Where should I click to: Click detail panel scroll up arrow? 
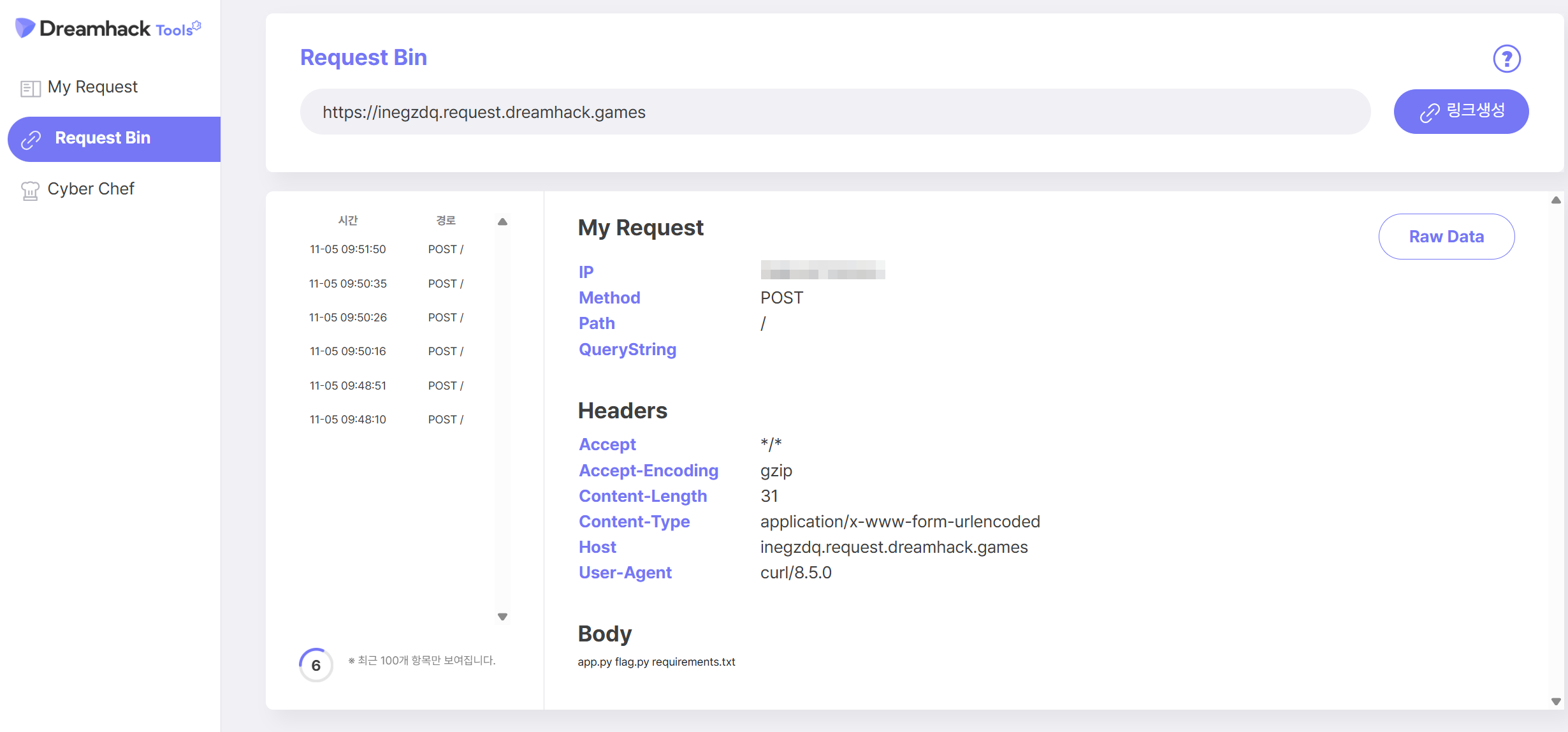1556,200
